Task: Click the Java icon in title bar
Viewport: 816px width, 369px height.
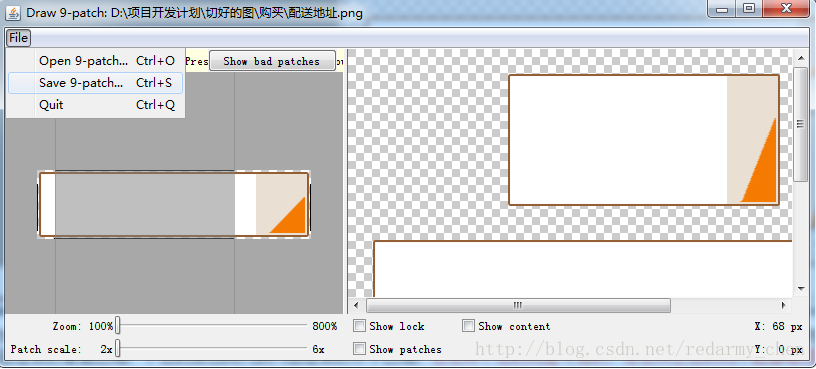Action: 14,12
